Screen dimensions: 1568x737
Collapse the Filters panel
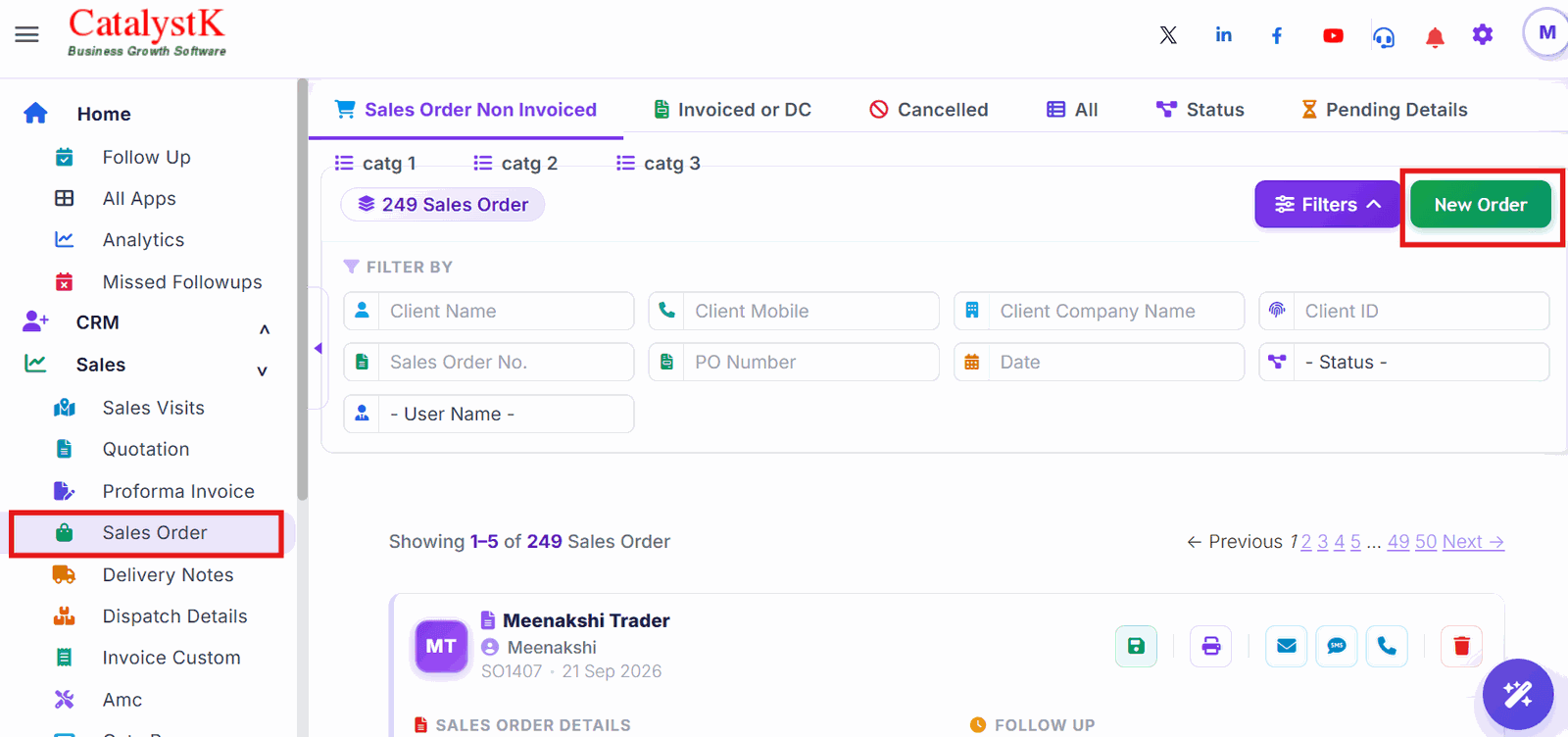(1328, 204)
